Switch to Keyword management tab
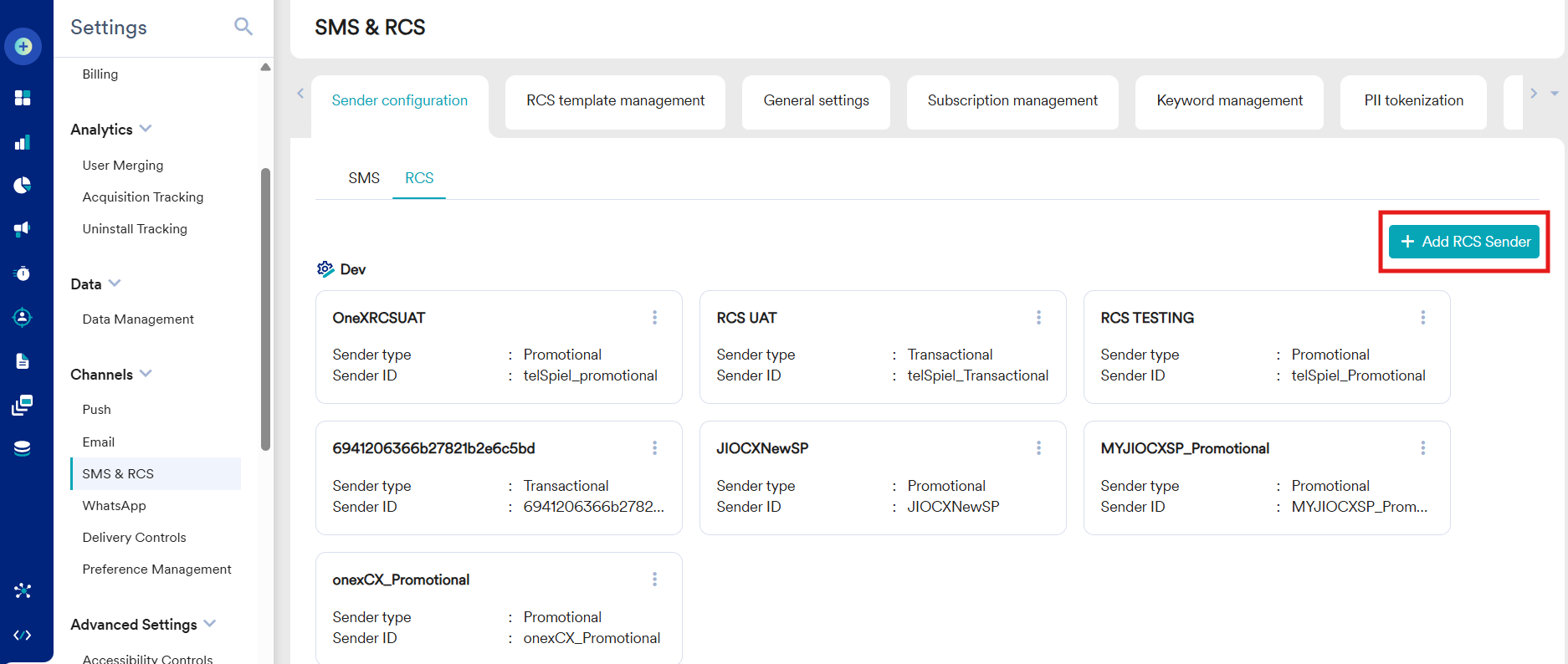Screen dimensions: 1568x664 [1229, 102]
